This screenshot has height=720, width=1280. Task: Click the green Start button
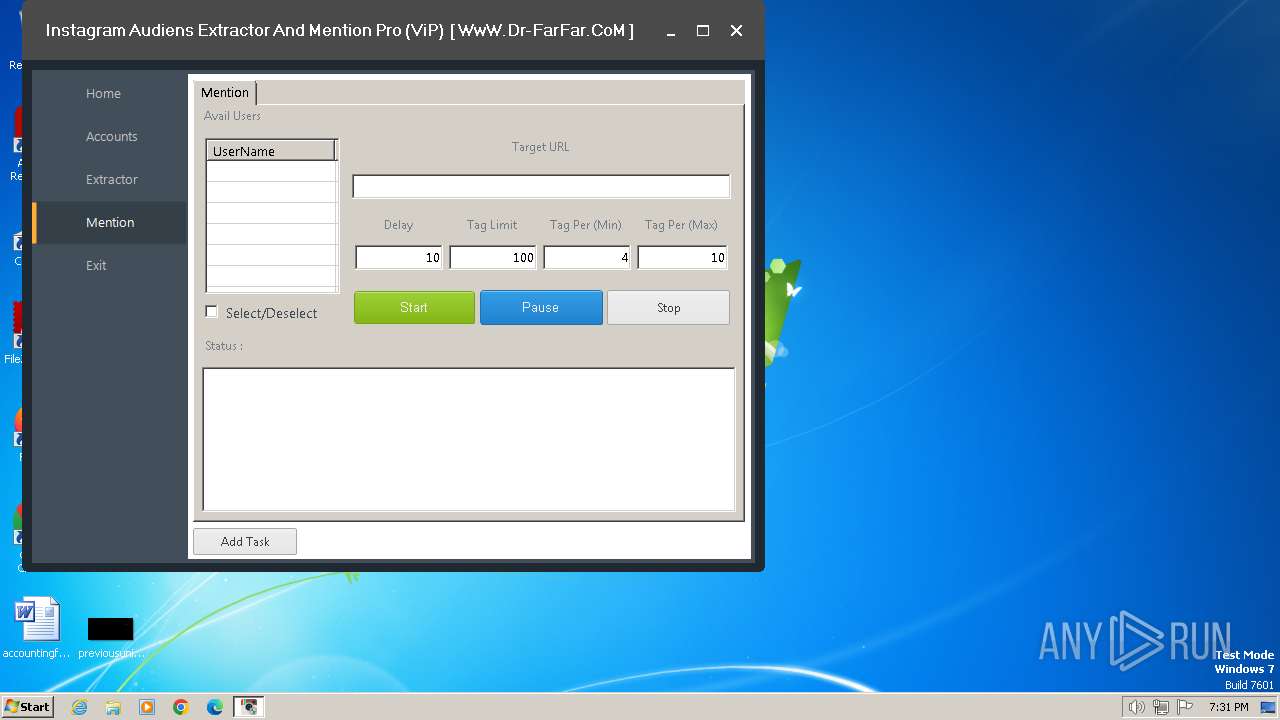414,307
